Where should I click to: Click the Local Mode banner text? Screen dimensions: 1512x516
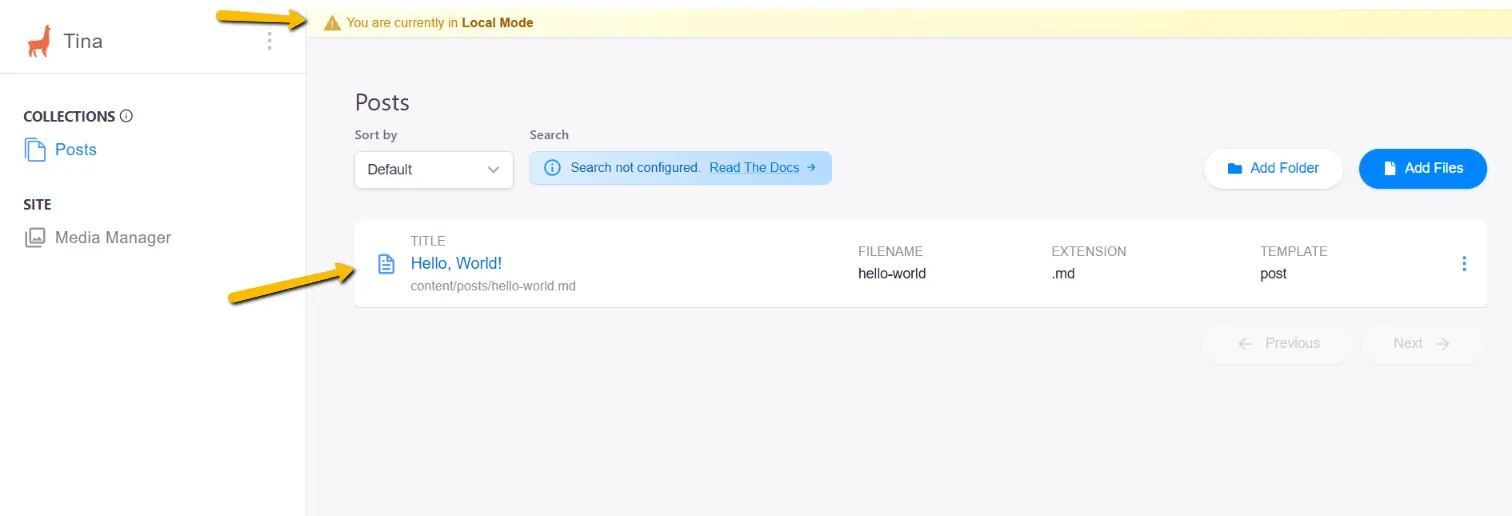click(x=440, y=23)
